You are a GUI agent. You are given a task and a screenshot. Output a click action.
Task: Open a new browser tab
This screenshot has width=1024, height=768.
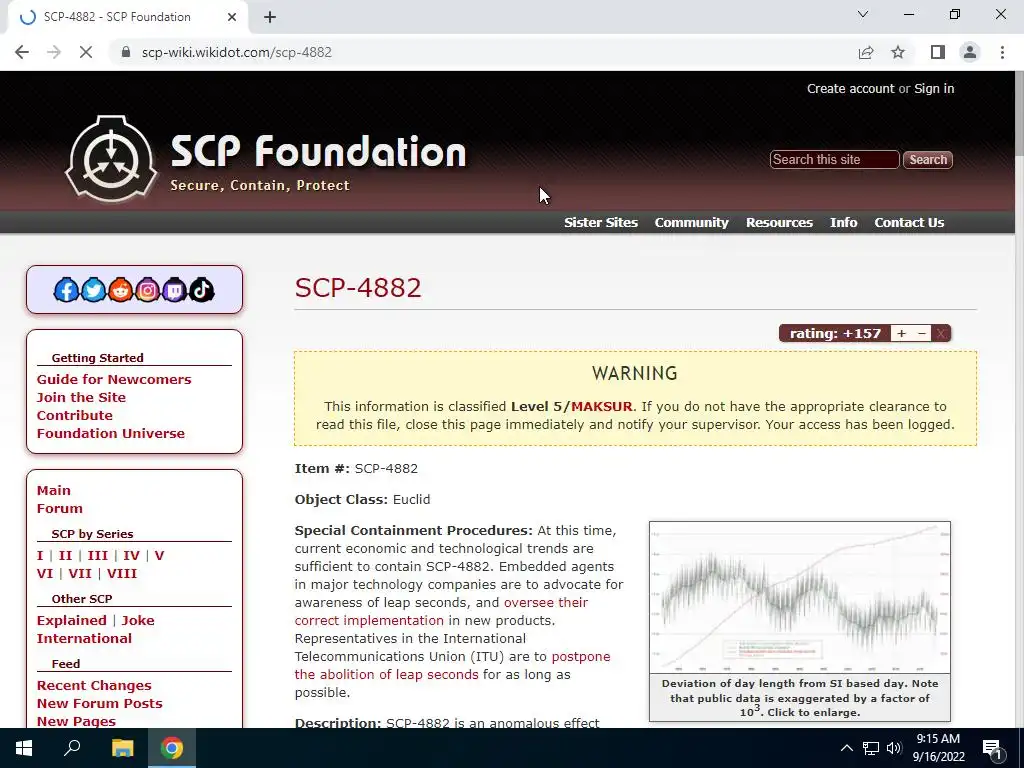pyautogui.click(x=270, y=17)
